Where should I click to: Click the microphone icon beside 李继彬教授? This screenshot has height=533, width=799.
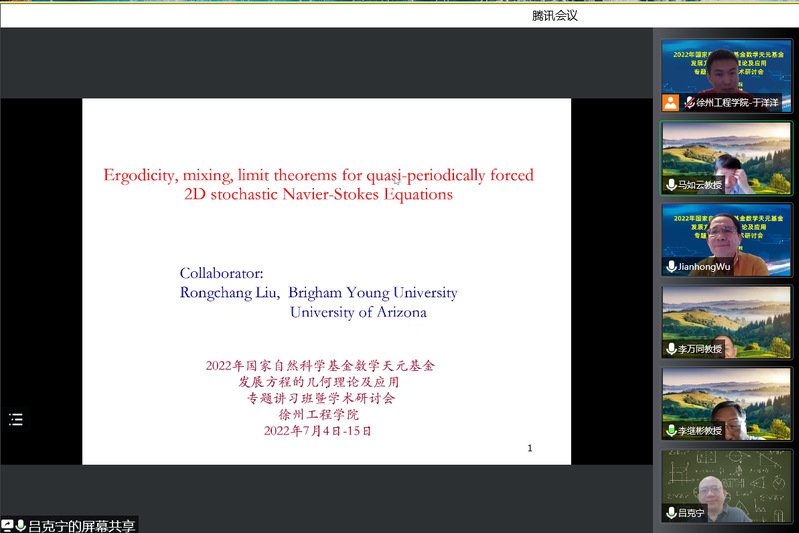point(671,431)
